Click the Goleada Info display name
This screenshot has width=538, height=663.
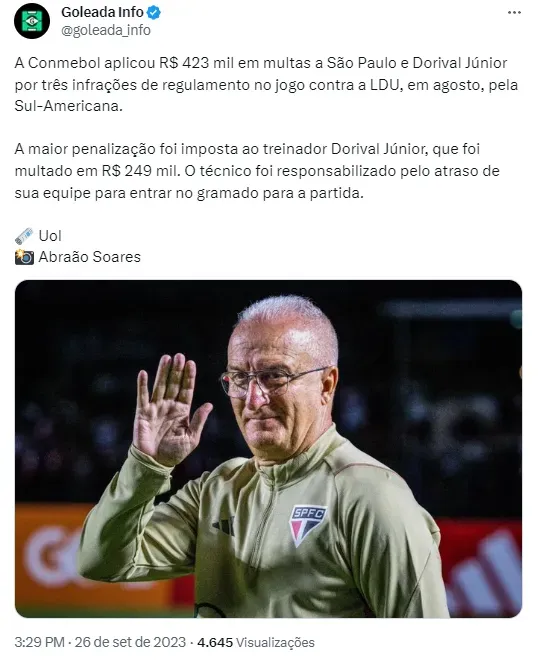coord(102,12)
